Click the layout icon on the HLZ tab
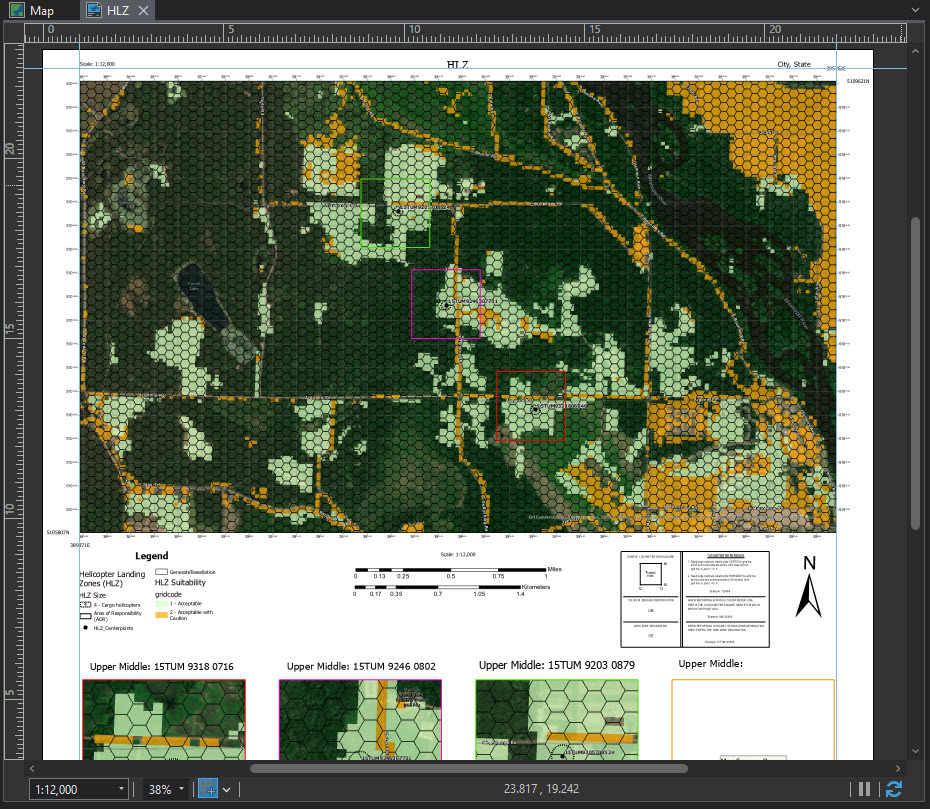The height and width of the screenshot is (809, 930). (x=91, y=11)
